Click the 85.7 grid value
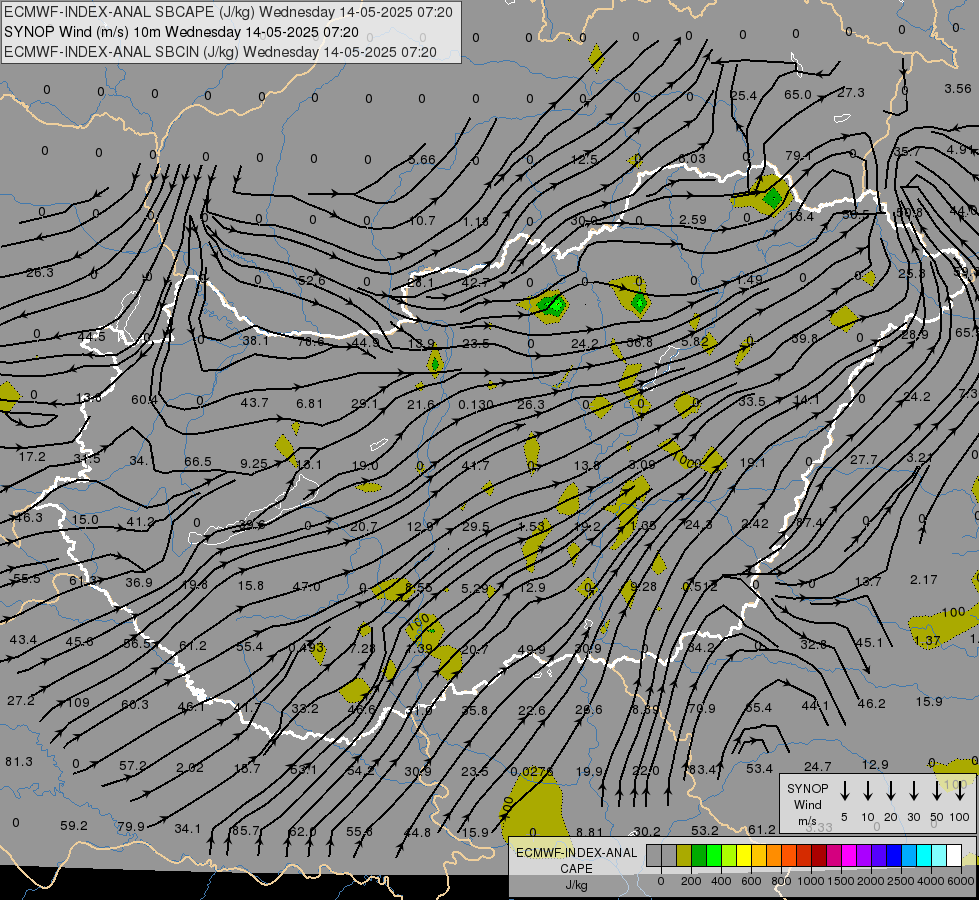 pos(245,831)
